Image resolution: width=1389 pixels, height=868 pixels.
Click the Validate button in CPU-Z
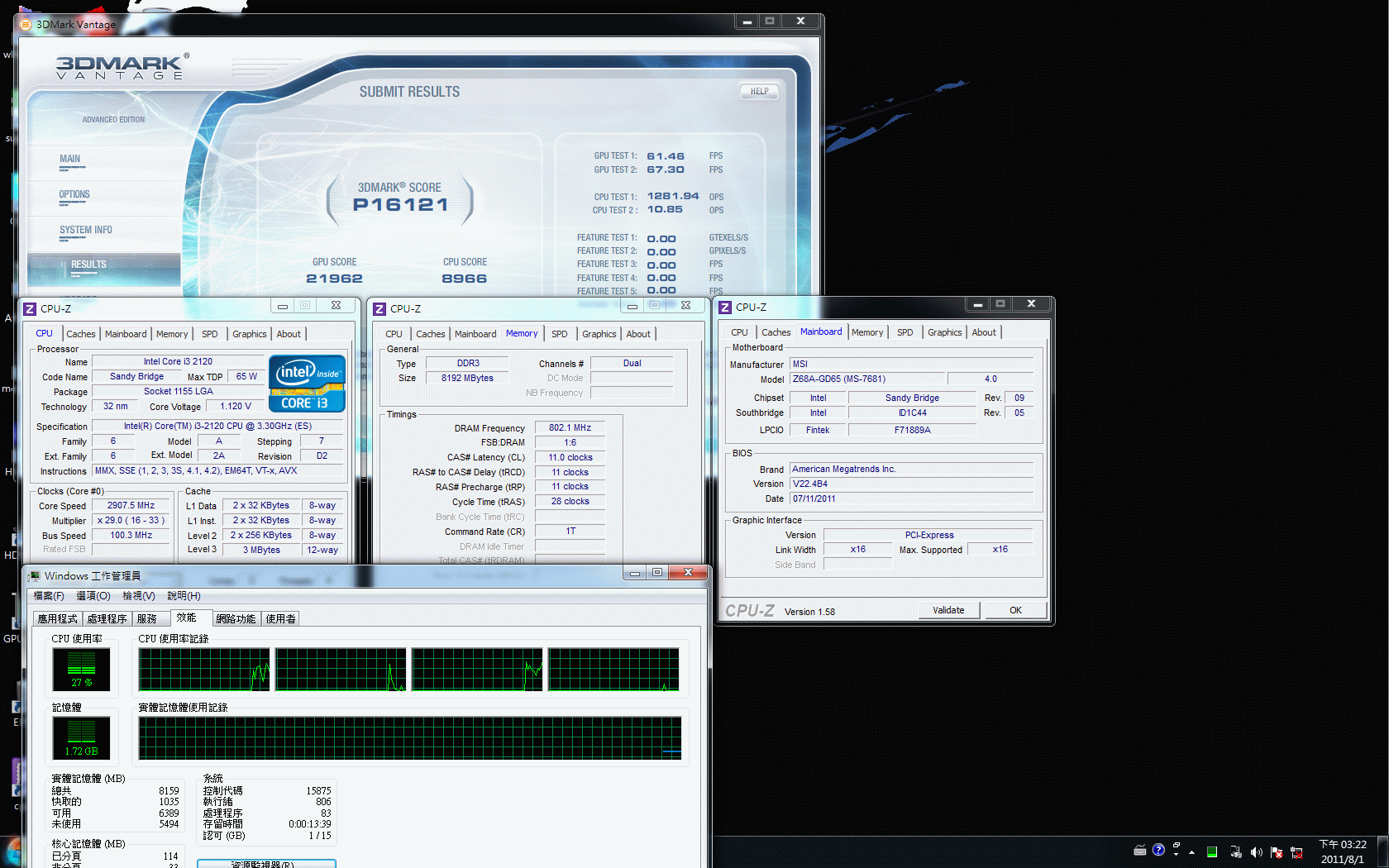point(948,610)
